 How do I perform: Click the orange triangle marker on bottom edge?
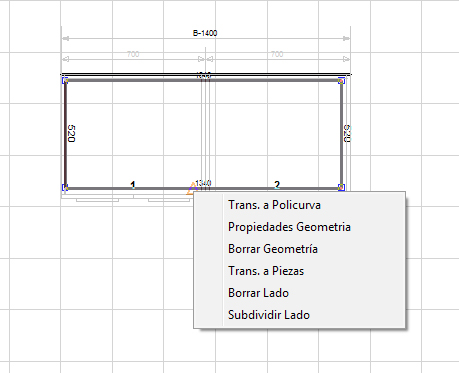[192, 189]
